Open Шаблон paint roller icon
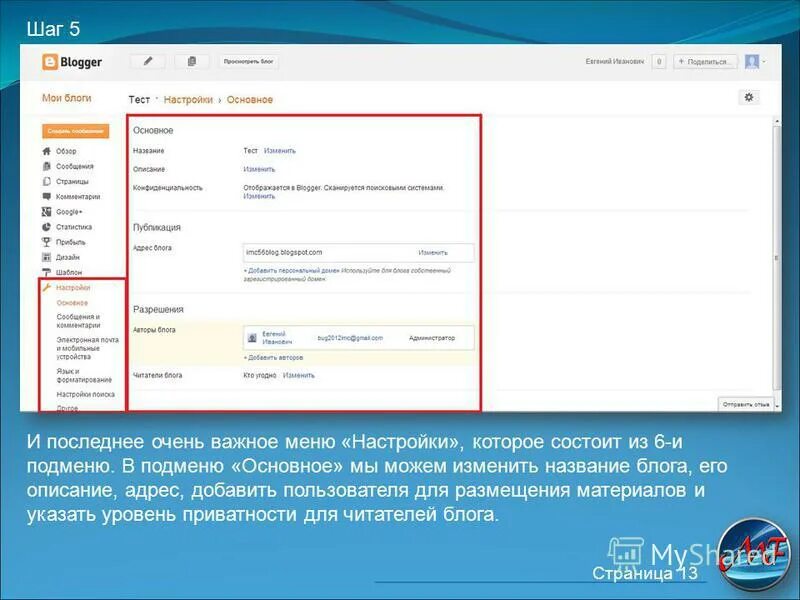Screen dimensions: 800x600 (46, 272)
